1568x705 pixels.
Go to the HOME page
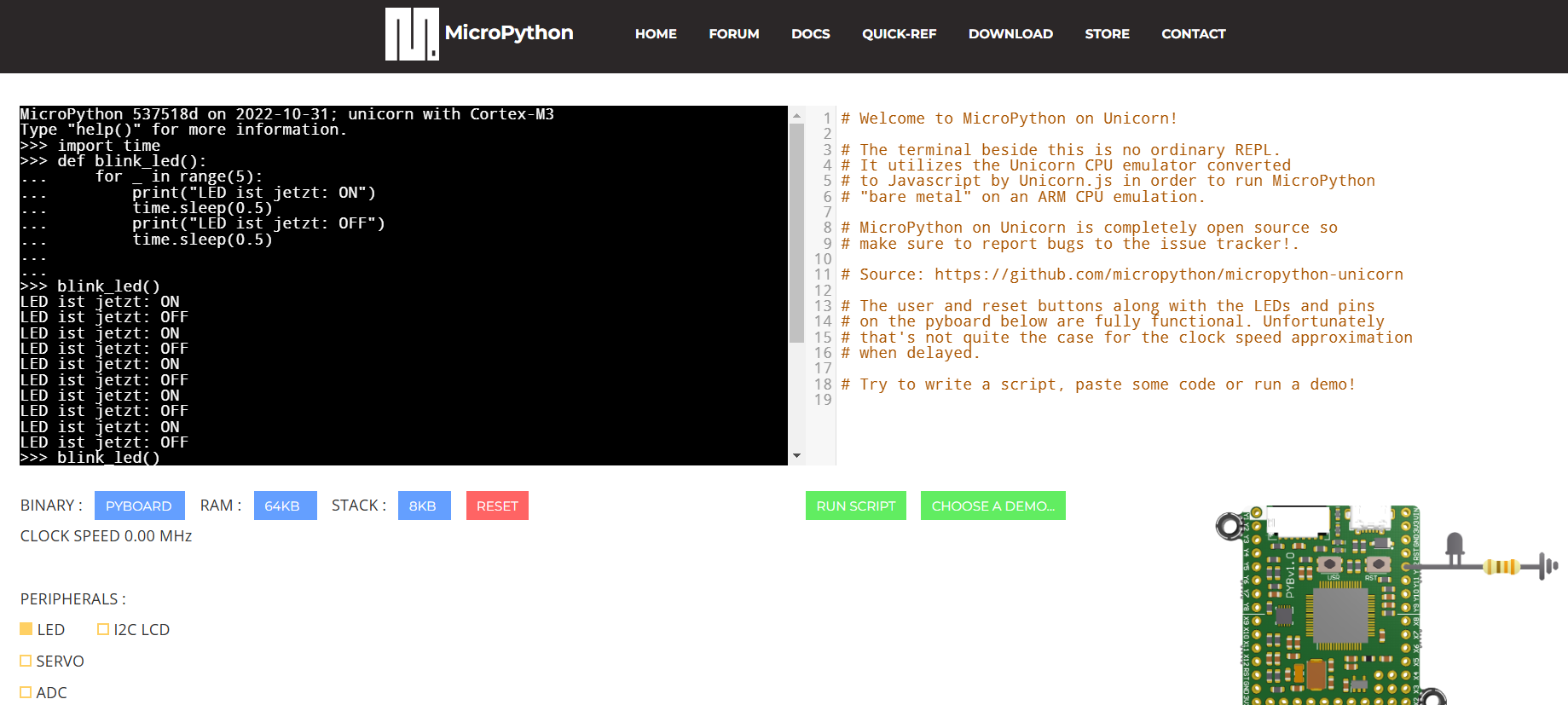coord(656,34)
